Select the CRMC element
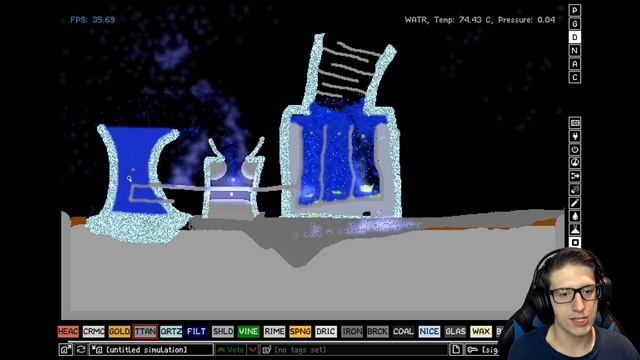Screen dimensions: 640x360 pyautogui.click(x=94, y=331)
